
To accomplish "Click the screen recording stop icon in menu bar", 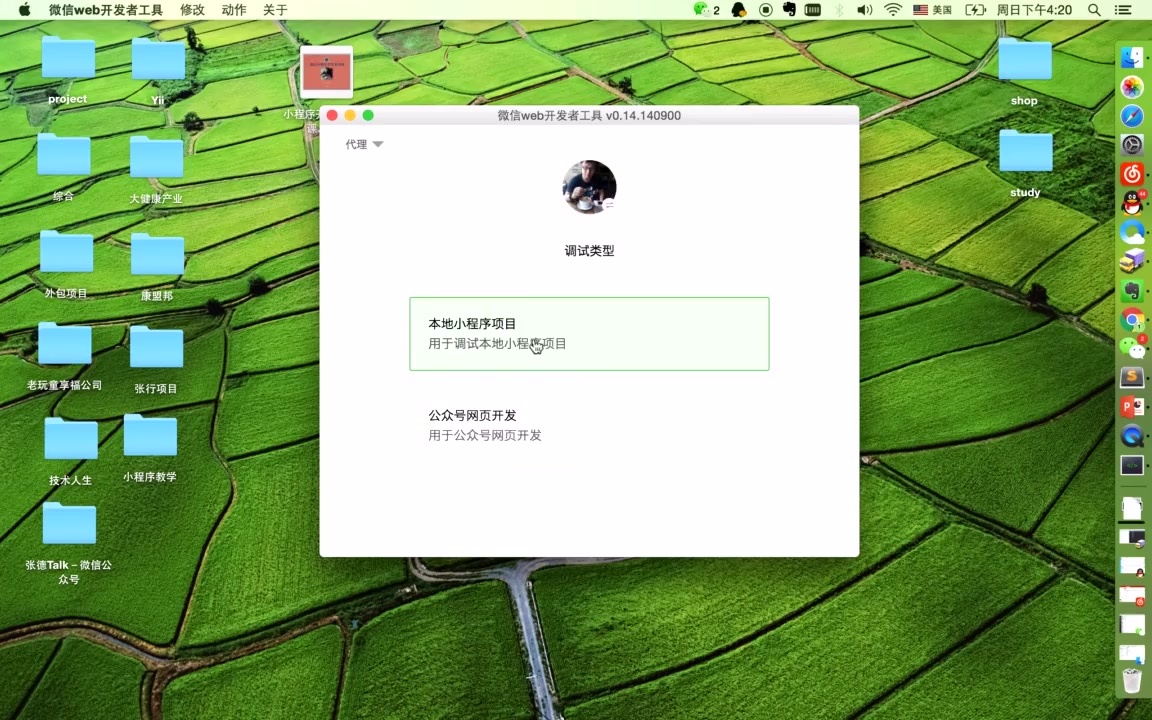I will point(766,10).
